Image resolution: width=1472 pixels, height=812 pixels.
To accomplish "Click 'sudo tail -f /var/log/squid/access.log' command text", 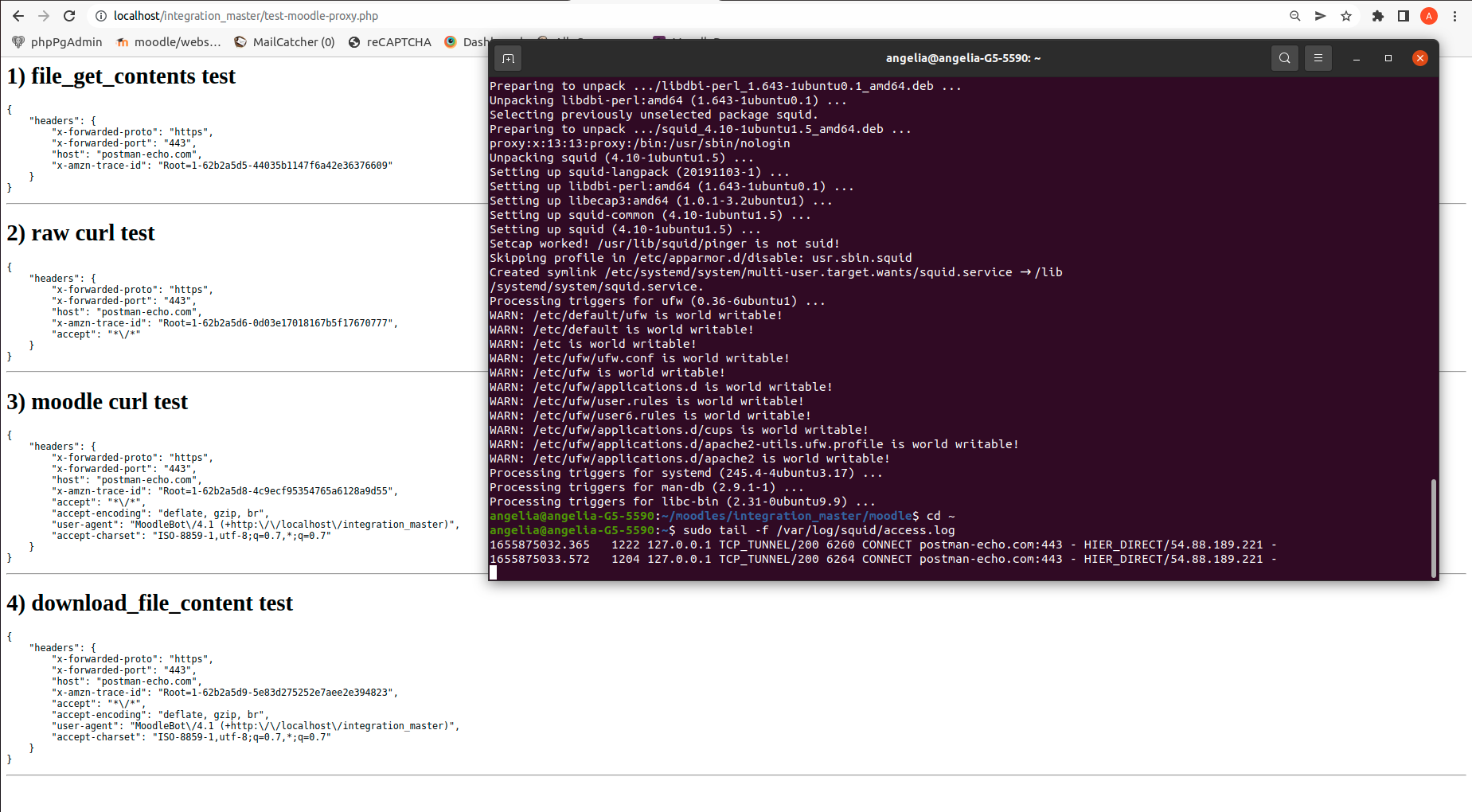I will [818, 530].
